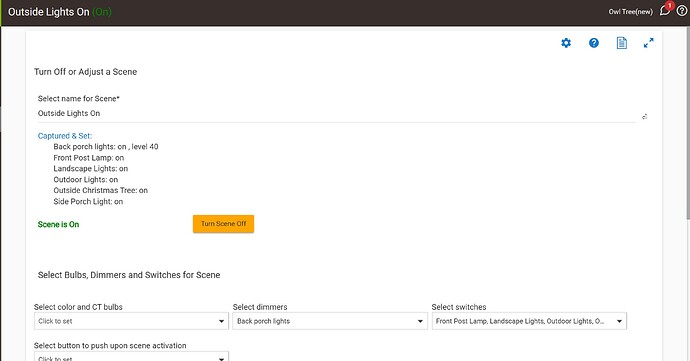Viewport: 690px width, 361px height.
Task: Click the Owl Tree(new) hub name
Action: point(631,12)
